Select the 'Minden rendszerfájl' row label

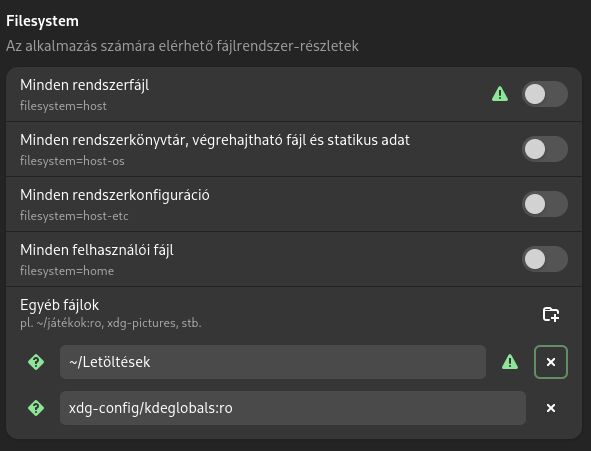click(84, 85)
